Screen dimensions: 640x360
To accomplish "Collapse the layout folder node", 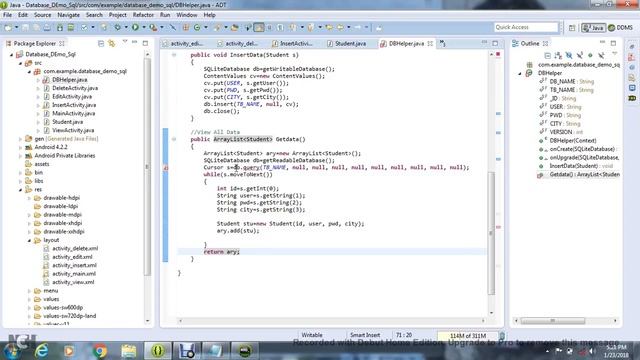I will click(29, 240).
